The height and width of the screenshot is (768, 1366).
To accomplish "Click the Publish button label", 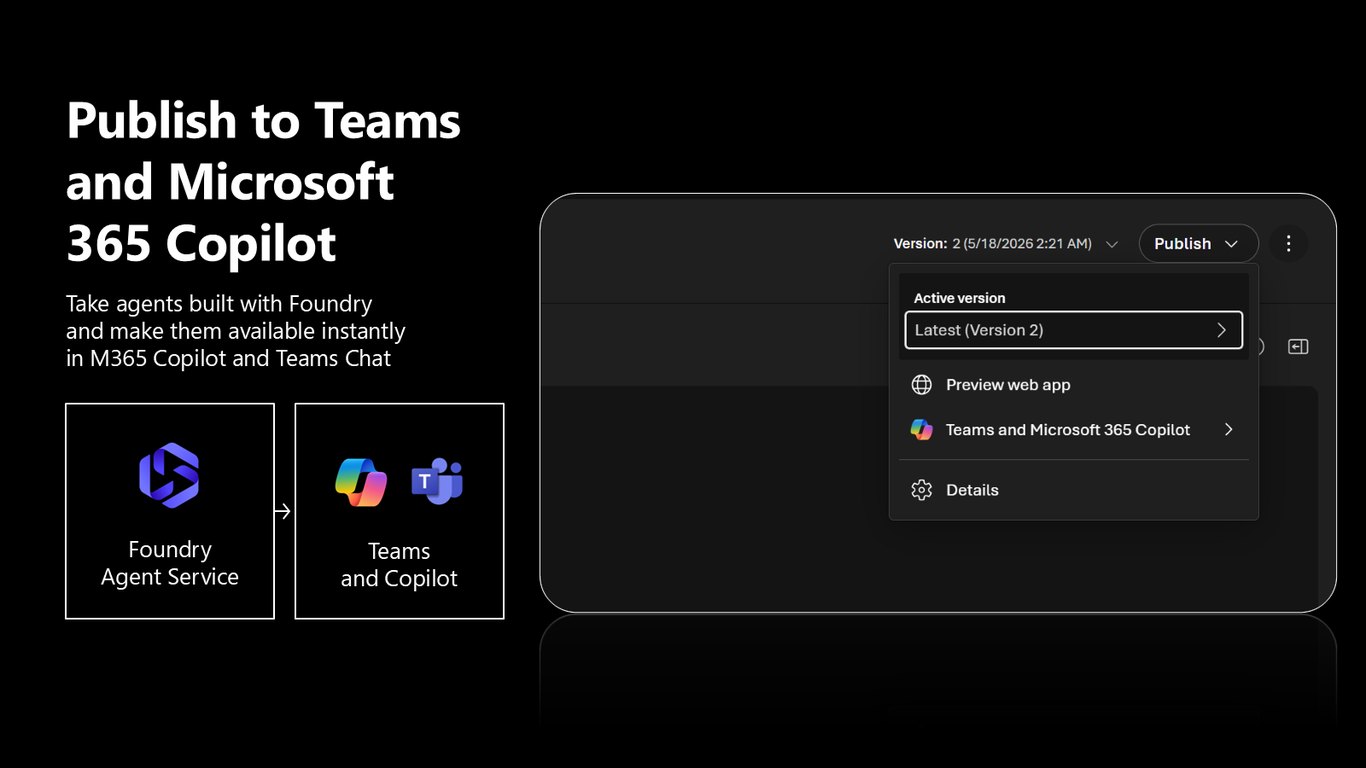I will coord(1182,244).
